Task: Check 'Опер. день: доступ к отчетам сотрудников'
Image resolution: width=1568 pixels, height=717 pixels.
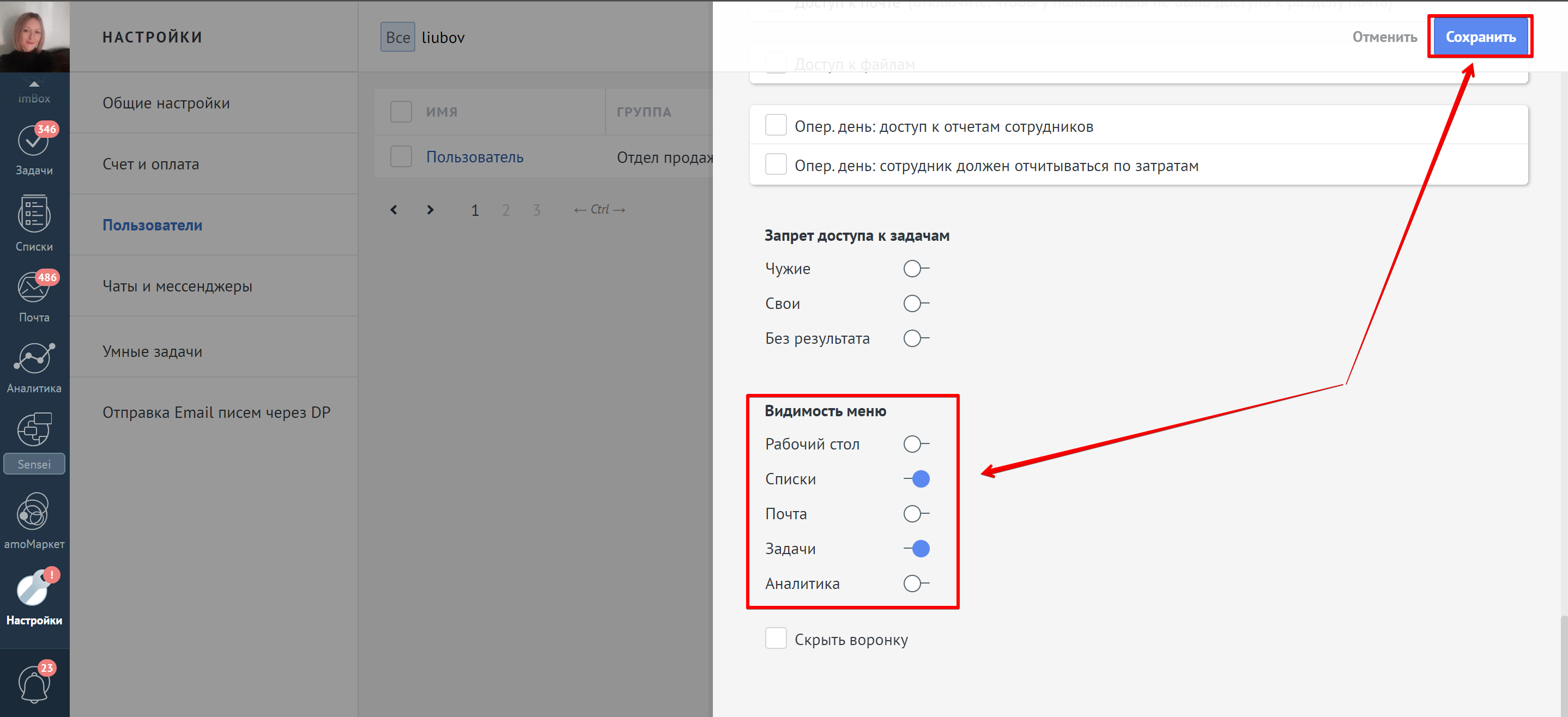Action: (x=776, y=125)
